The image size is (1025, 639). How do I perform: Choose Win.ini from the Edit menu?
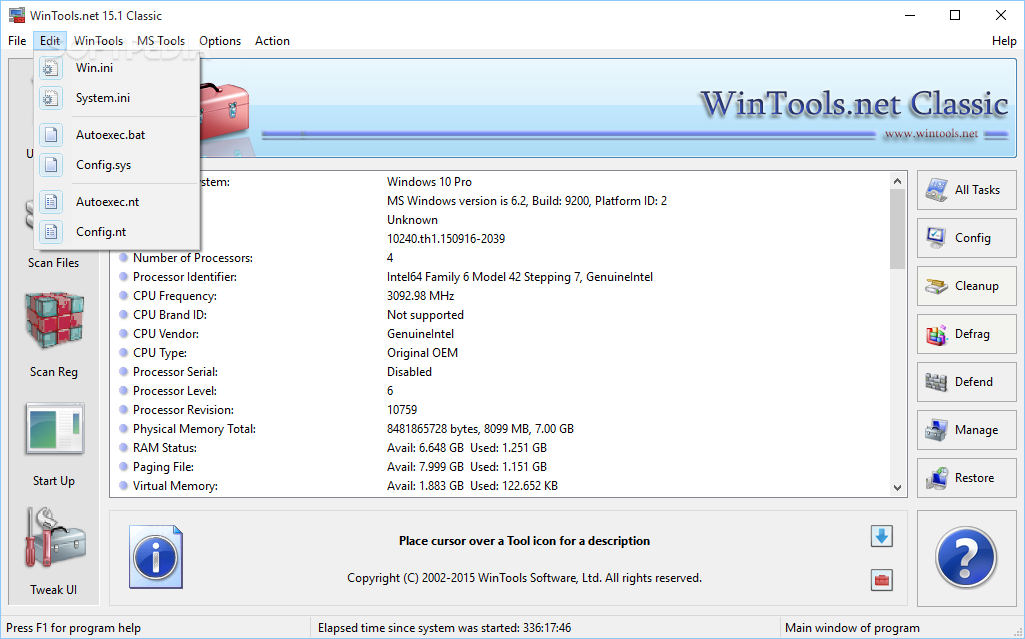tap(116, 68)
